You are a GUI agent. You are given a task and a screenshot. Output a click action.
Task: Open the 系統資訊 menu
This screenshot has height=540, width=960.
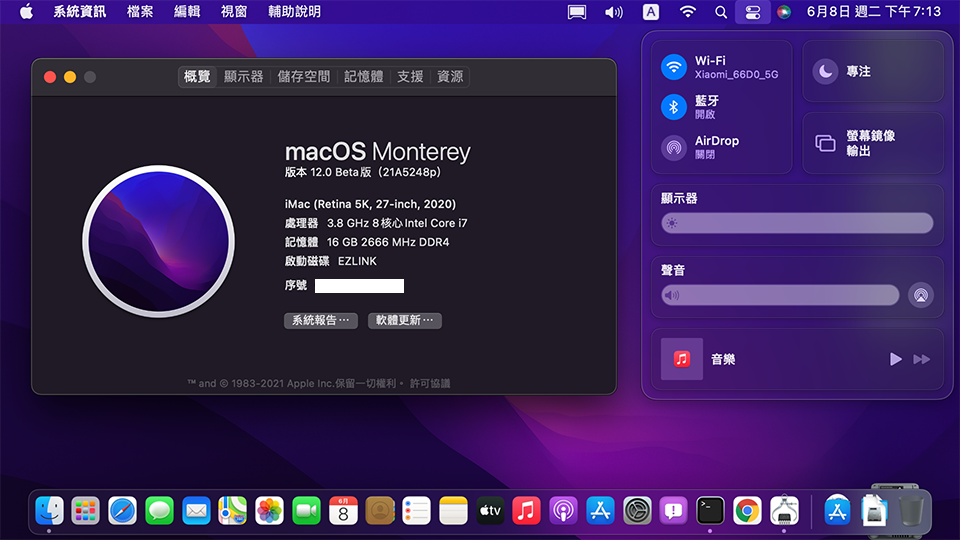pyautogui.click(x=80, y=12)
